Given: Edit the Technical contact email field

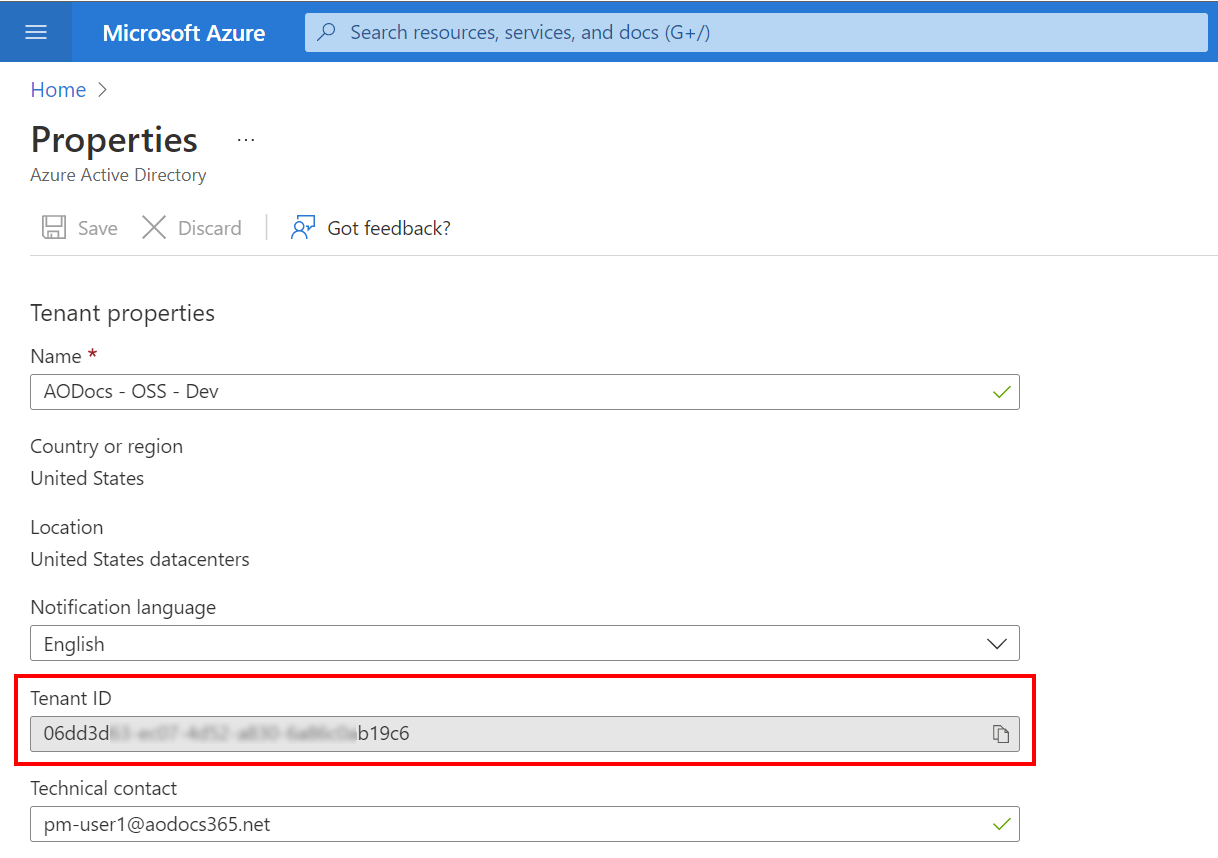Looking at the screenshot, I should pyautogui.click(x=500, y=824).
